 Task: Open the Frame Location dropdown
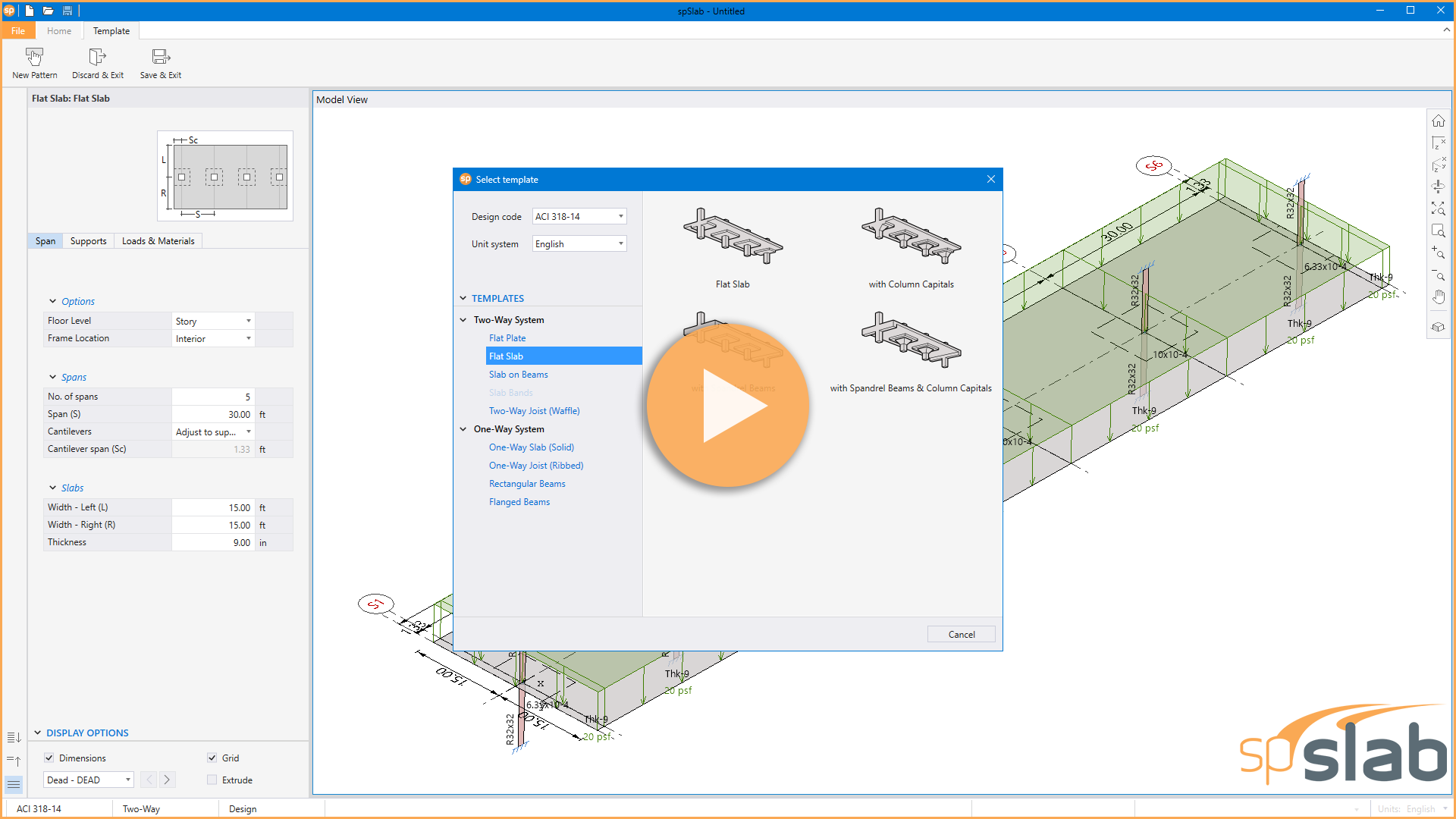pyautogui.click(x=213, y=338)
